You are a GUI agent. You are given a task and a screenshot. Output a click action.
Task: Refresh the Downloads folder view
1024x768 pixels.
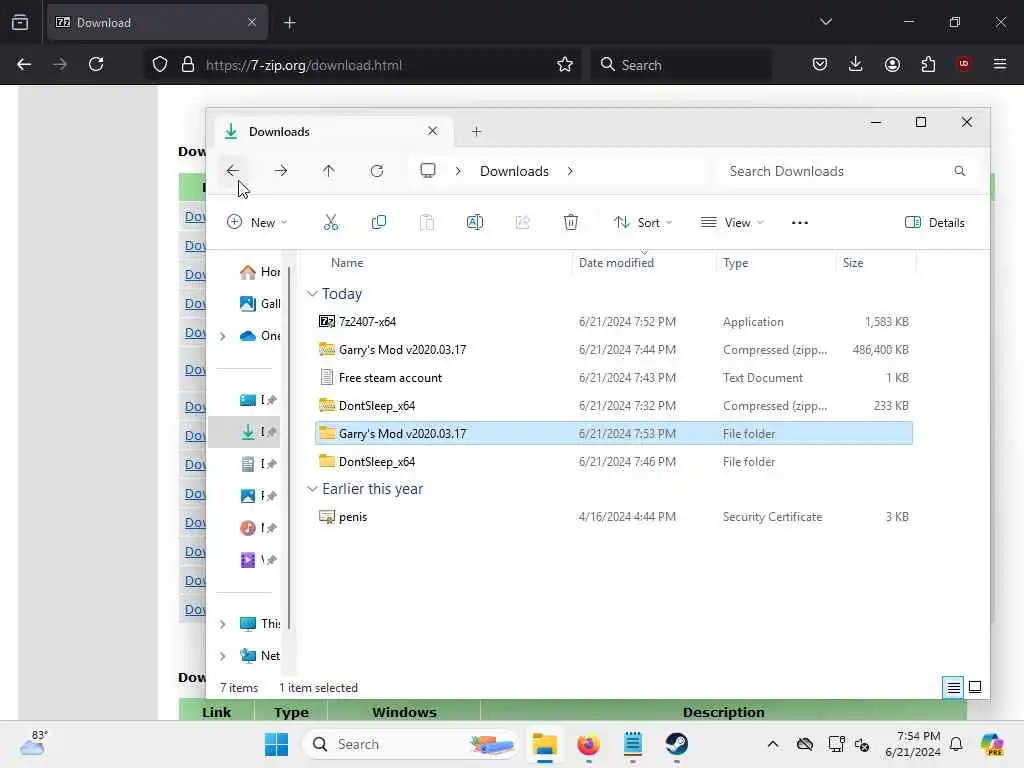[377, 171]
